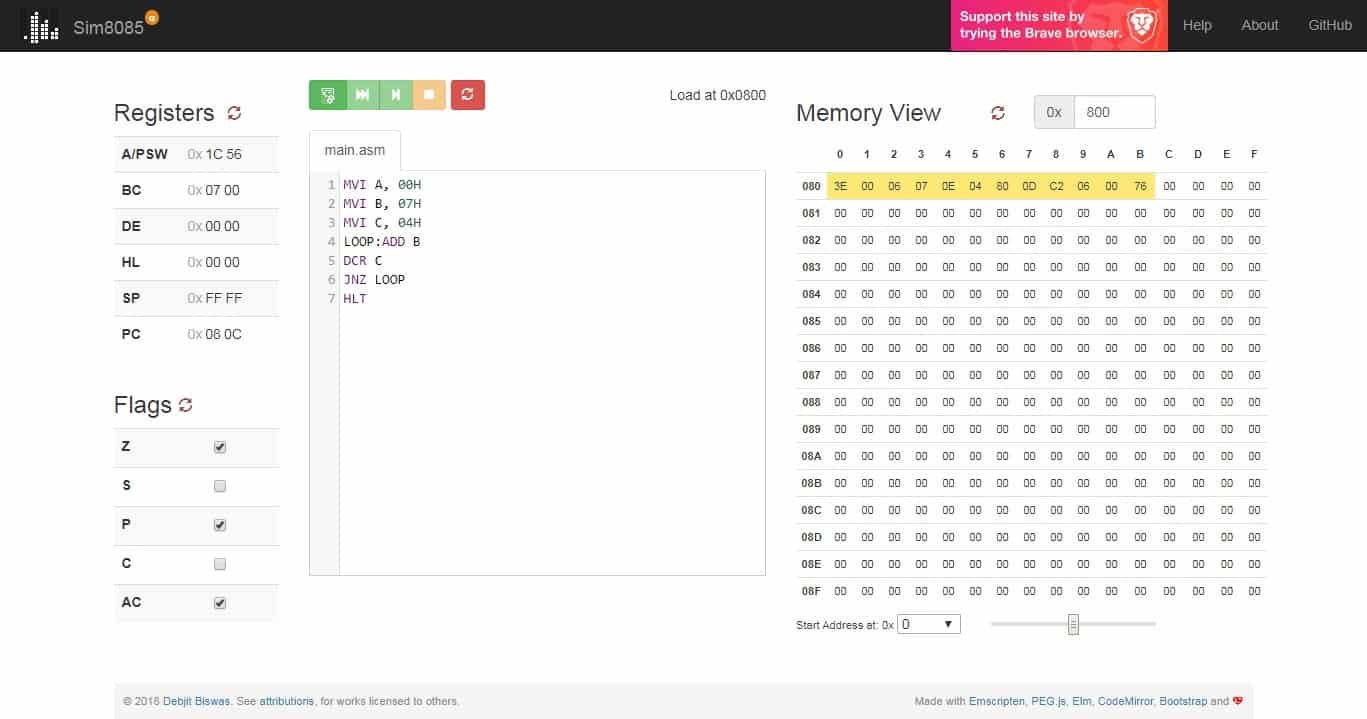Step through one instruction
The width and height of the screenshot is (1367, 719).
point(395,94)
